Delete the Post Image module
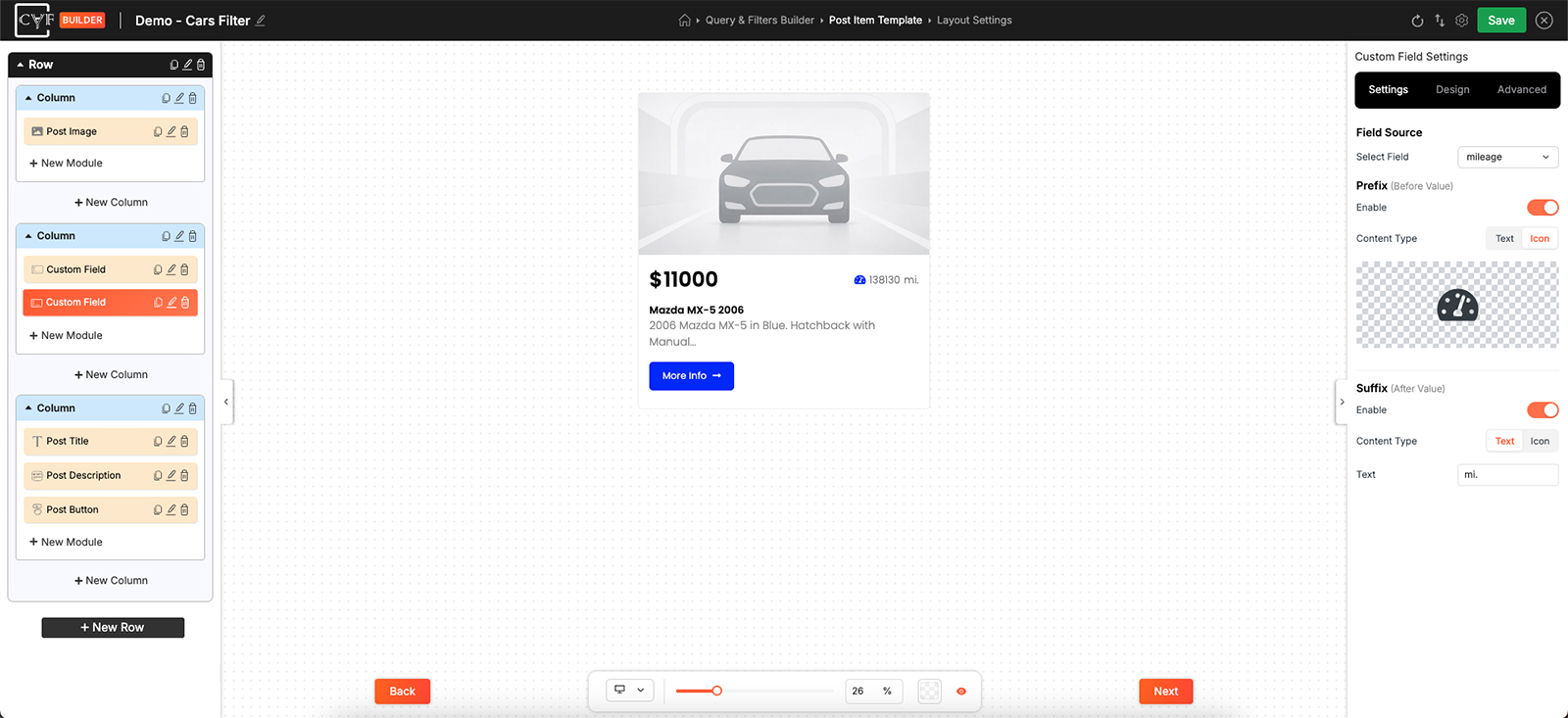The image size is (1568, 718). tap(184, 131)
